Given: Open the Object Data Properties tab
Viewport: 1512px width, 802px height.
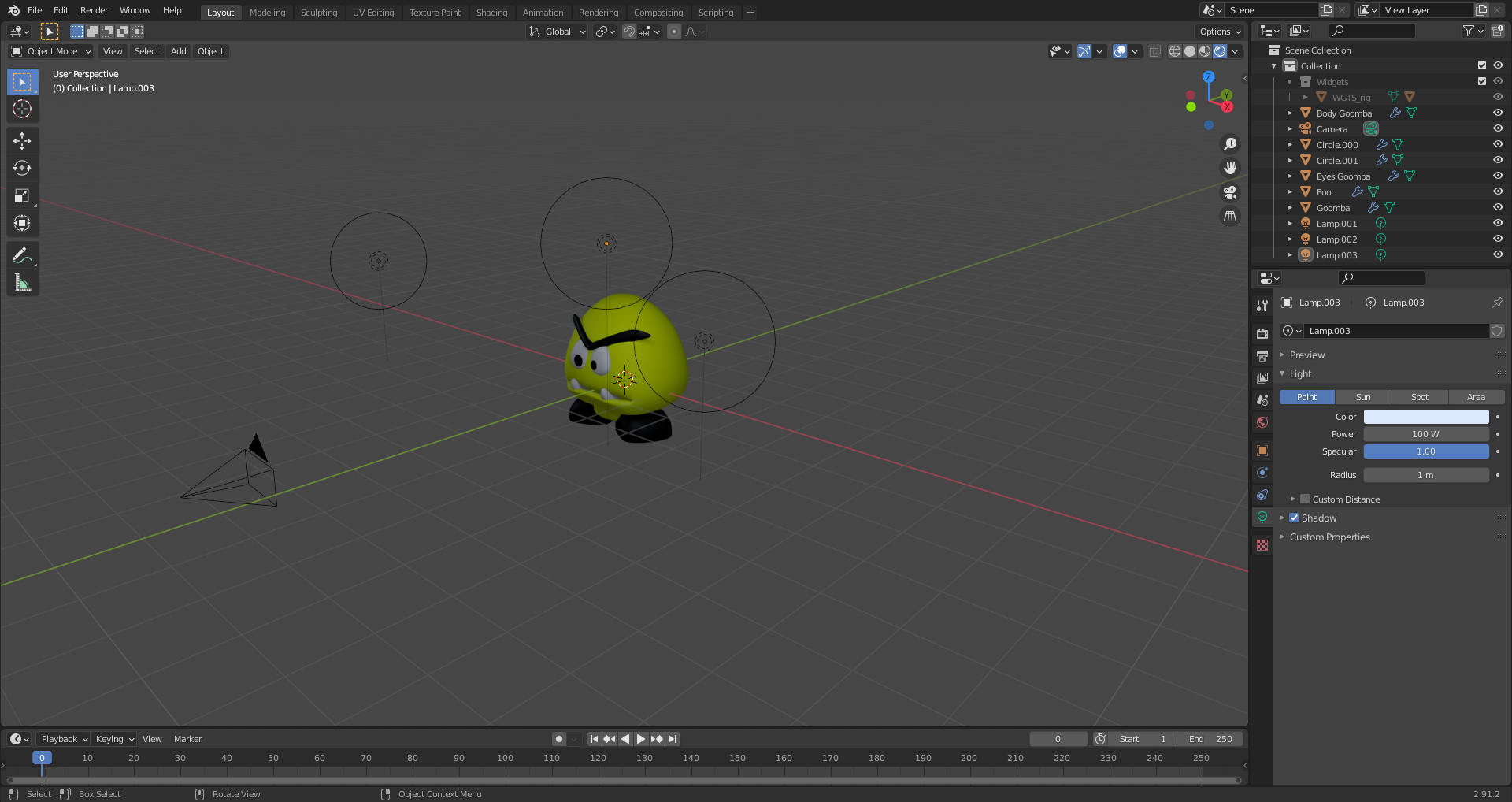Looking at the screenshot, I should pos(1262,517).
